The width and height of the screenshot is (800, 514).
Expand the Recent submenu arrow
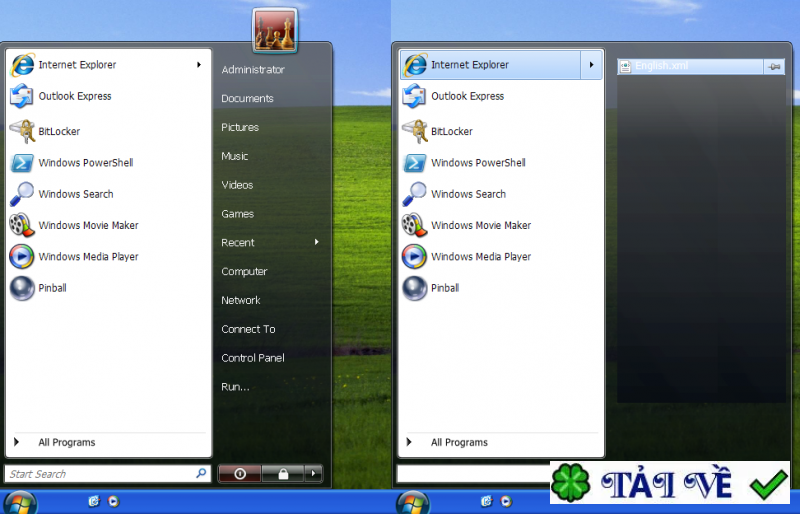pyautogui.click(x=316, y=242)
